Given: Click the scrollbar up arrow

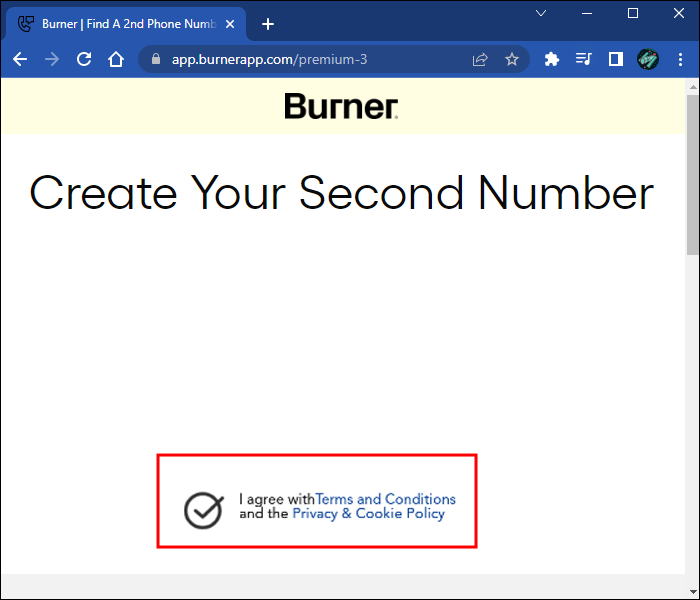Looking at the screenshot, I should 693,87.
